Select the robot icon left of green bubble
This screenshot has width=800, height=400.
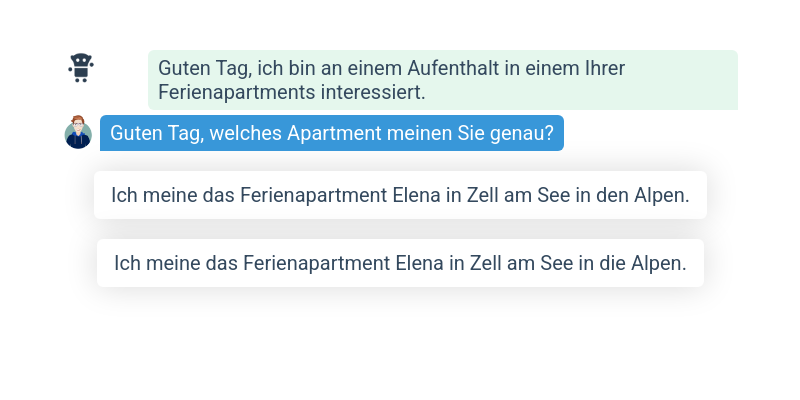[x=81, y=68]
